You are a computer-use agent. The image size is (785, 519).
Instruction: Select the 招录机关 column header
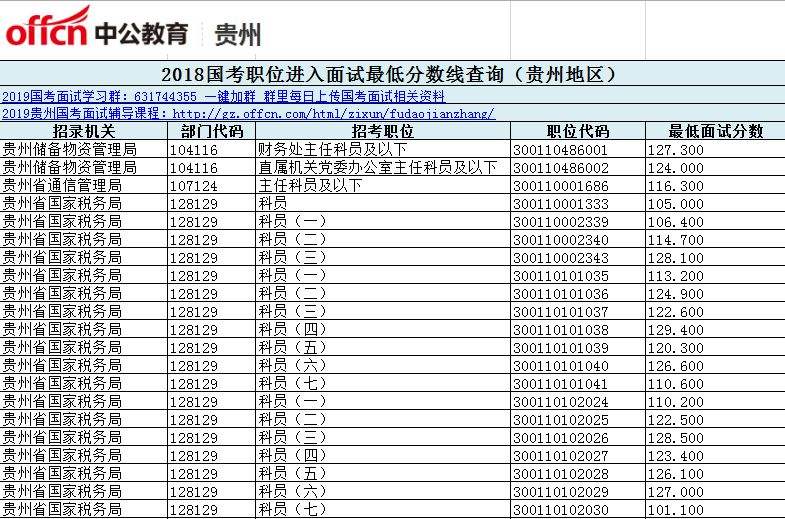pyautogui.click(x=84, y=131)
